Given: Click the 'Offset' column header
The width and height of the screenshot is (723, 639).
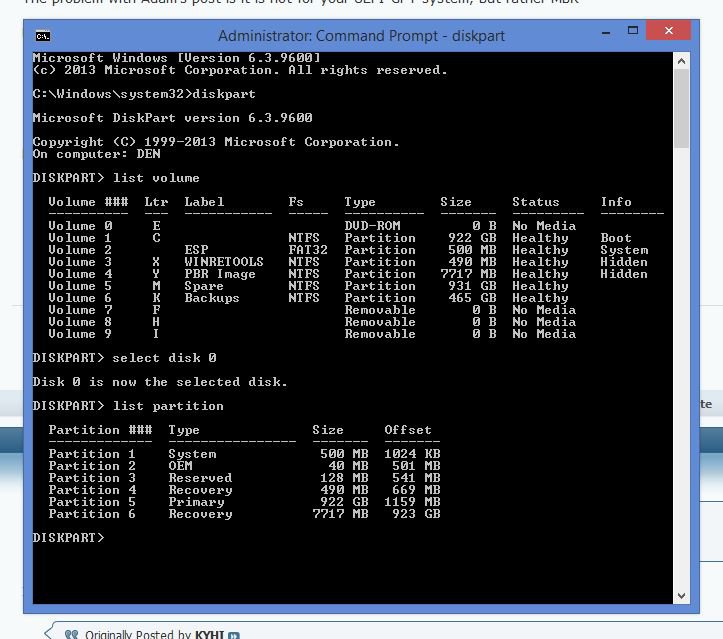Looking at the screenshot, I should 408,430.
